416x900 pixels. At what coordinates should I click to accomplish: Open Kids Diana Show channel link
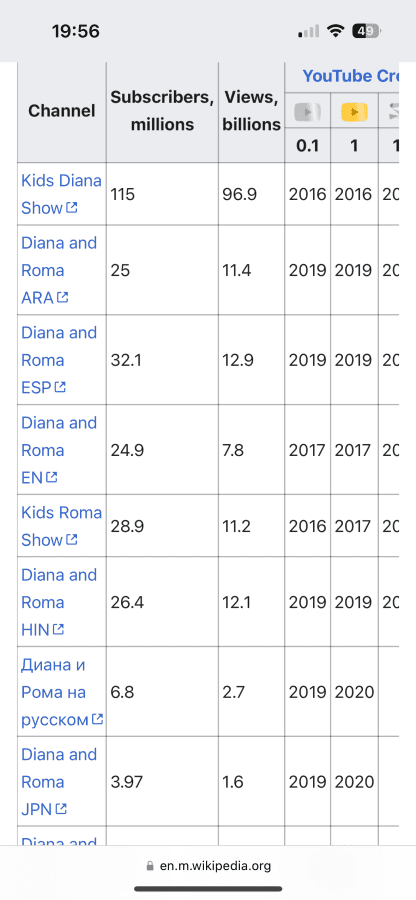pyautogui.click(x=61, y=194)
